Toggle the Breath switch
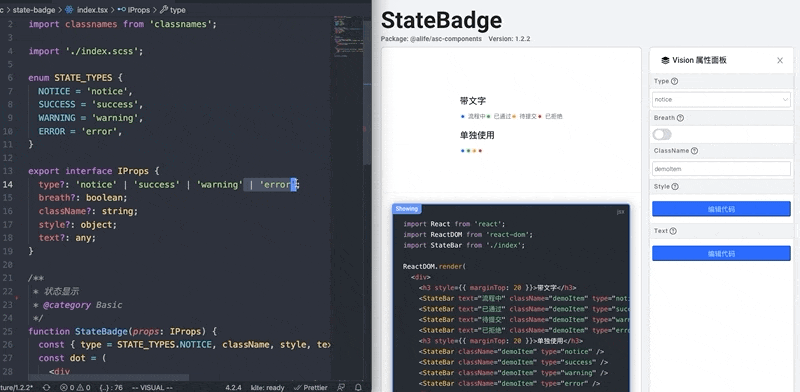 pyautogui.click(x=662, y=134)
